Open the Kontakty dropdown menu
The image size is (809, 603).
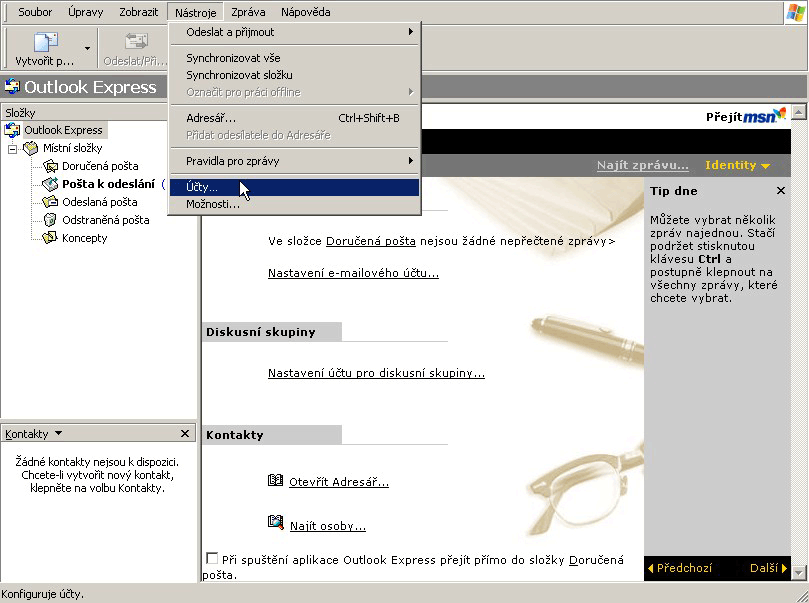[x=58, y=433]
